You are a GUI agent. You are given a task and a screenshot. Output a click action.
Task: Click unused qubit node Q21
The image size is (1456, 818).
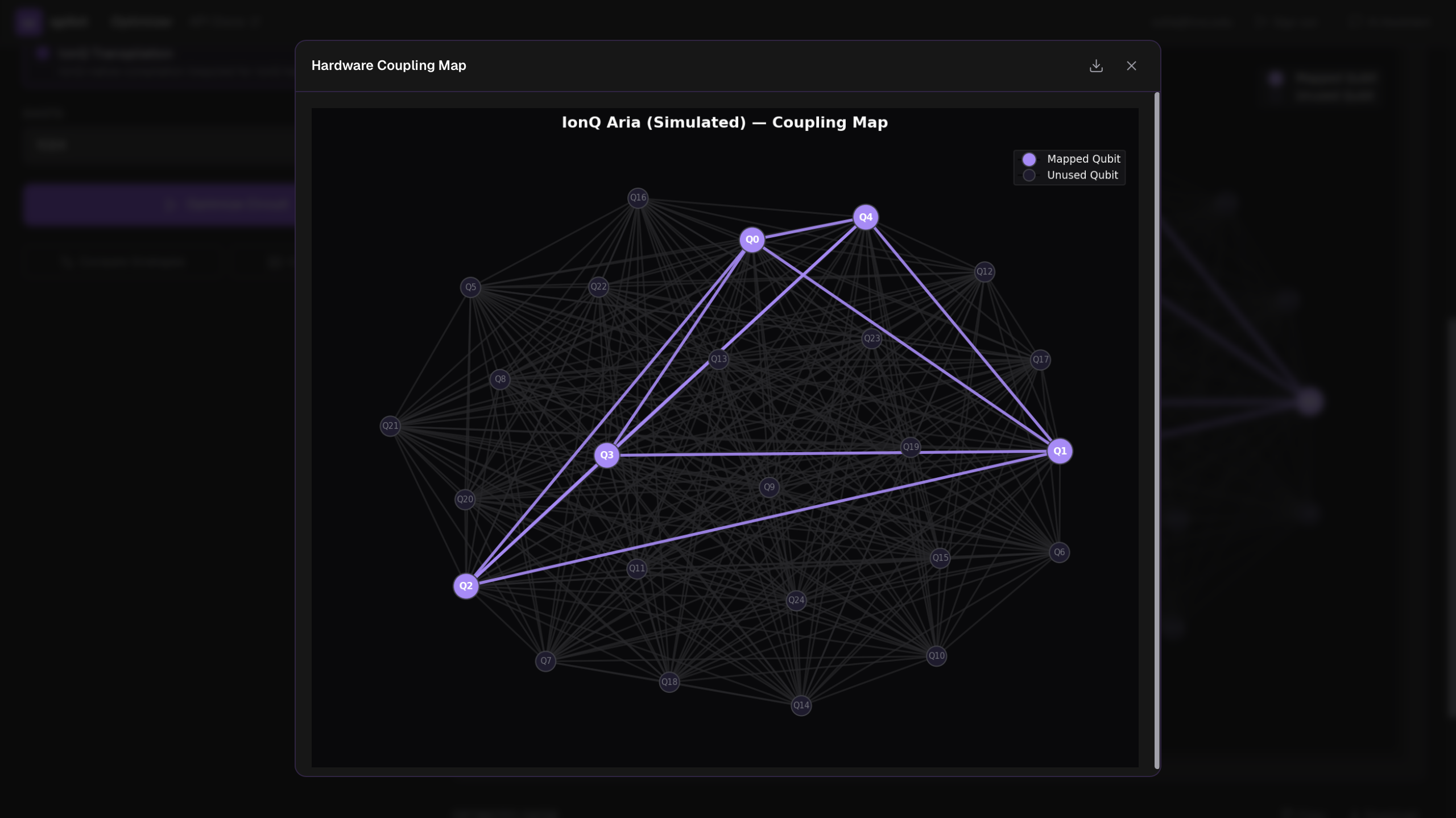(x=390, y=426)
